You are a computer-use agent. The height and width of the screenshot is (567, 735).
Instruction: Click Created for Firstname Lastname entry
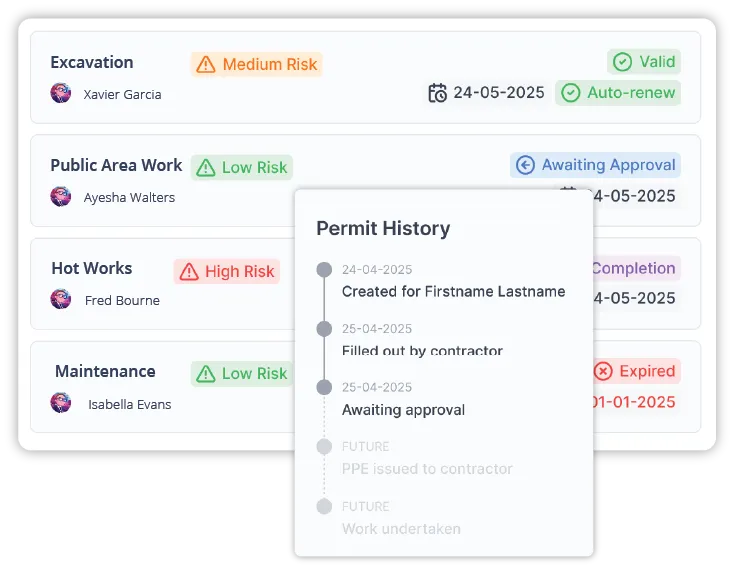(x=454, y=291)
